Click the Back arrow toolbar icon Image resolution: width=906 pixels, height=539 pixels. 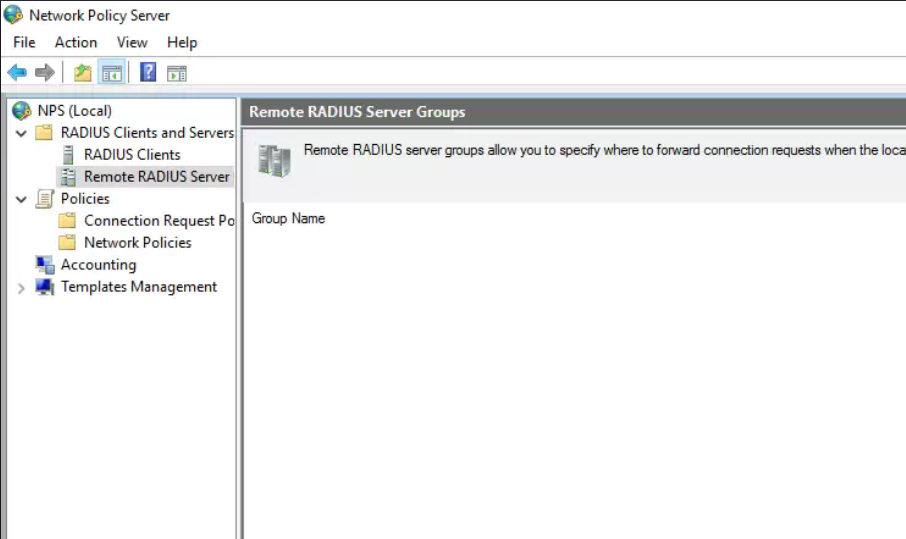pos(17,73)
